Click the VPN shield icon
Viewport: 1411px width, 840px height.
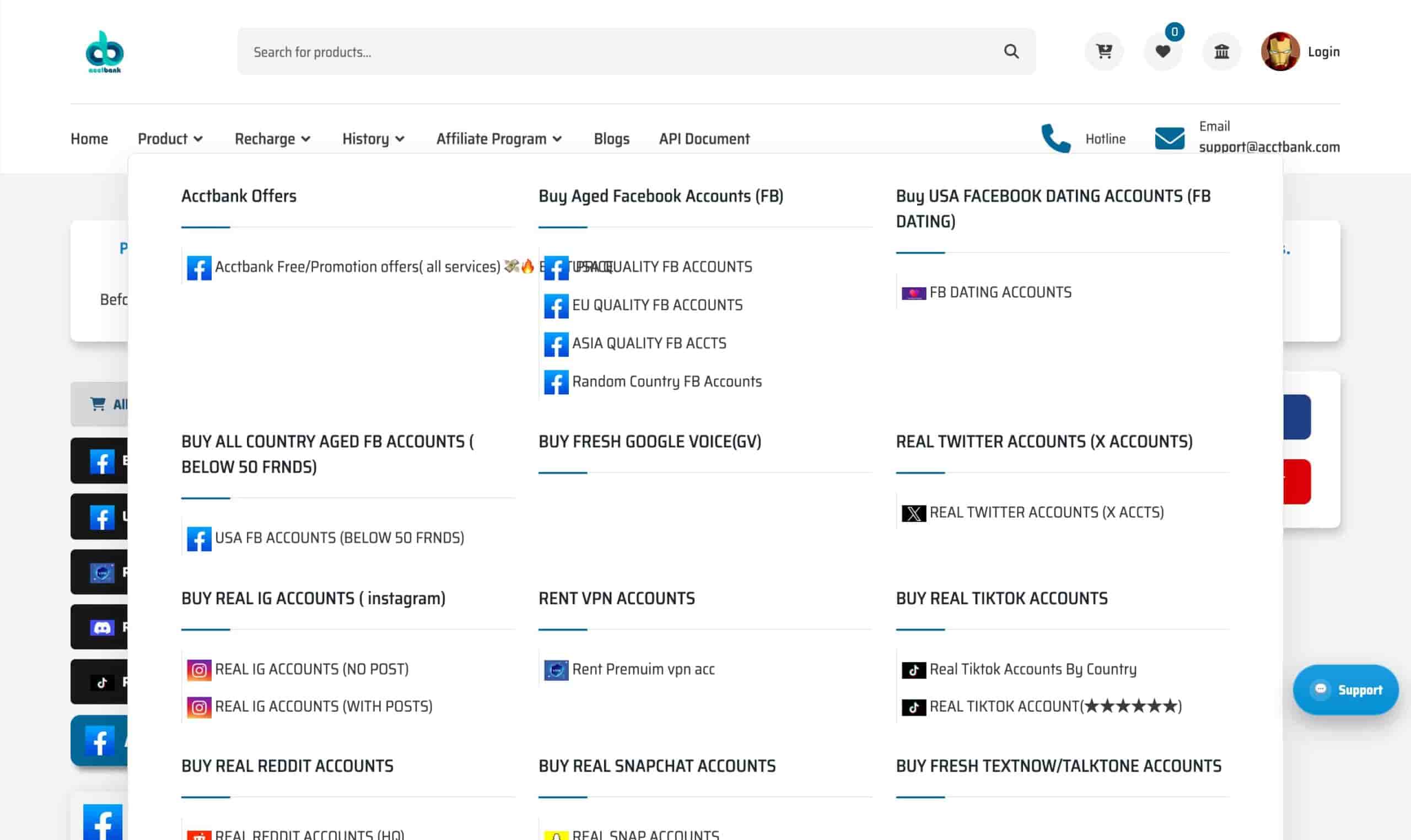(556, 670)
